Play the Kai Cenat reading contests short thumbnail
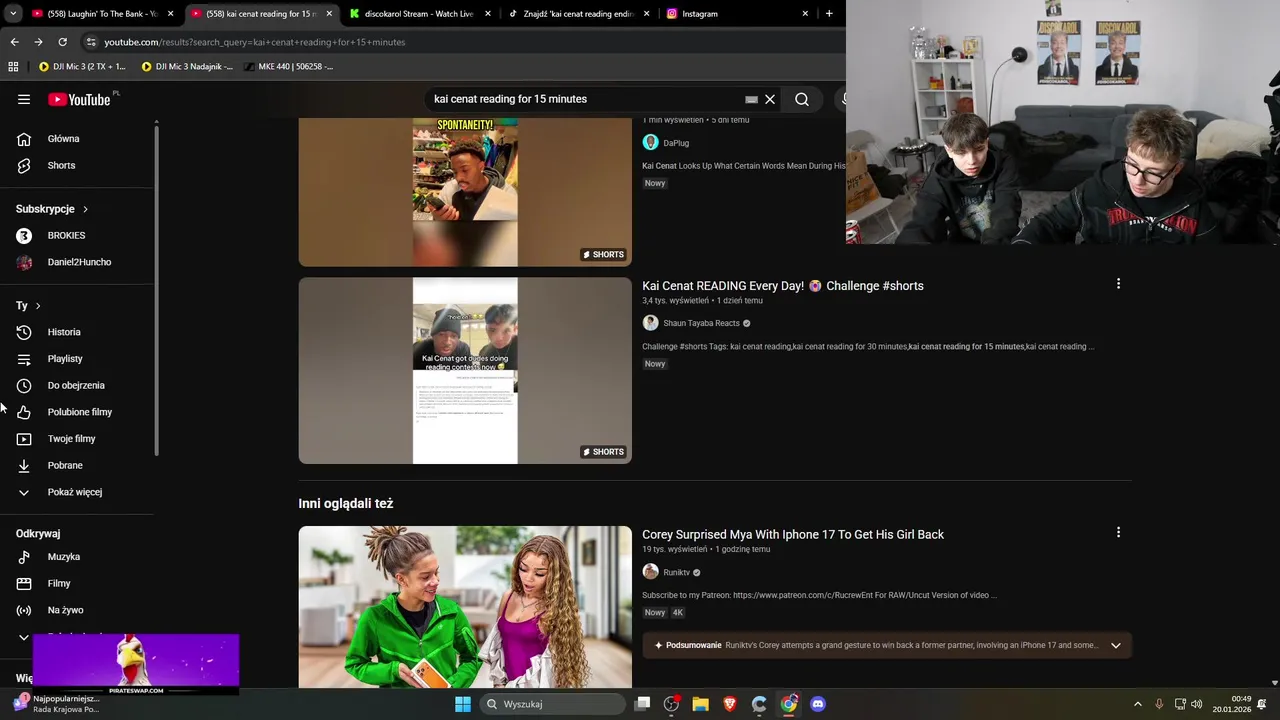This screenshot has width=1280, height=720. pos(465,371)
